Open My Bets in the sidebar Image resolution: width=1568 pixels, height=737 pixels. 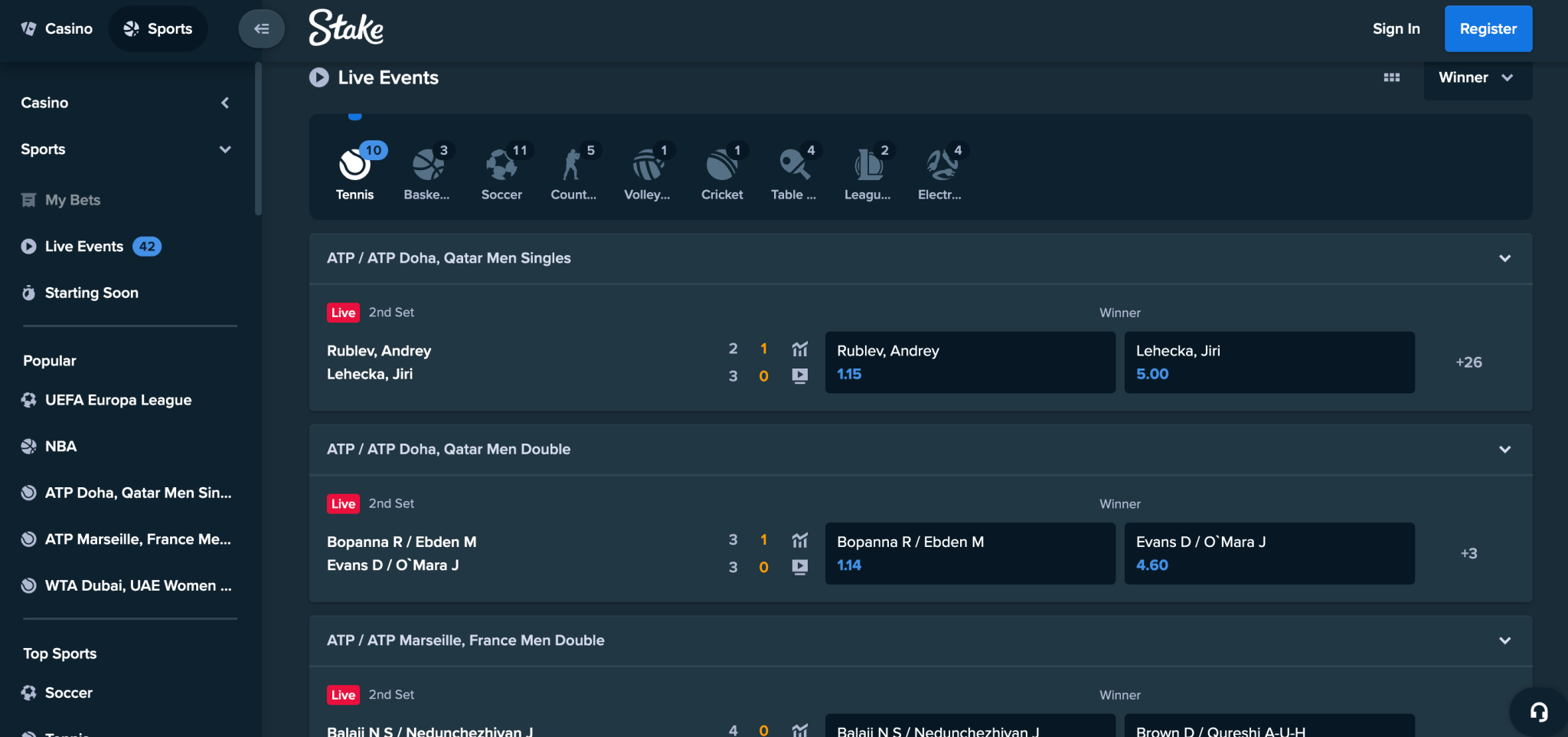pos(61,200)
